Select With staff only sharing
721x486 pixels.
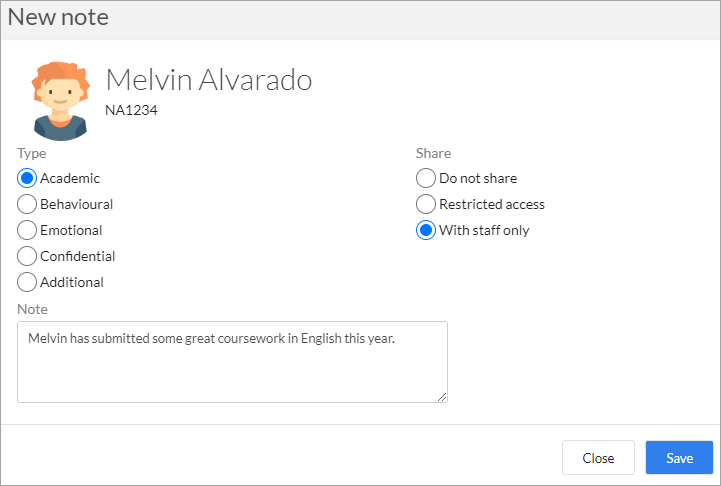click(x=426, y=230)
